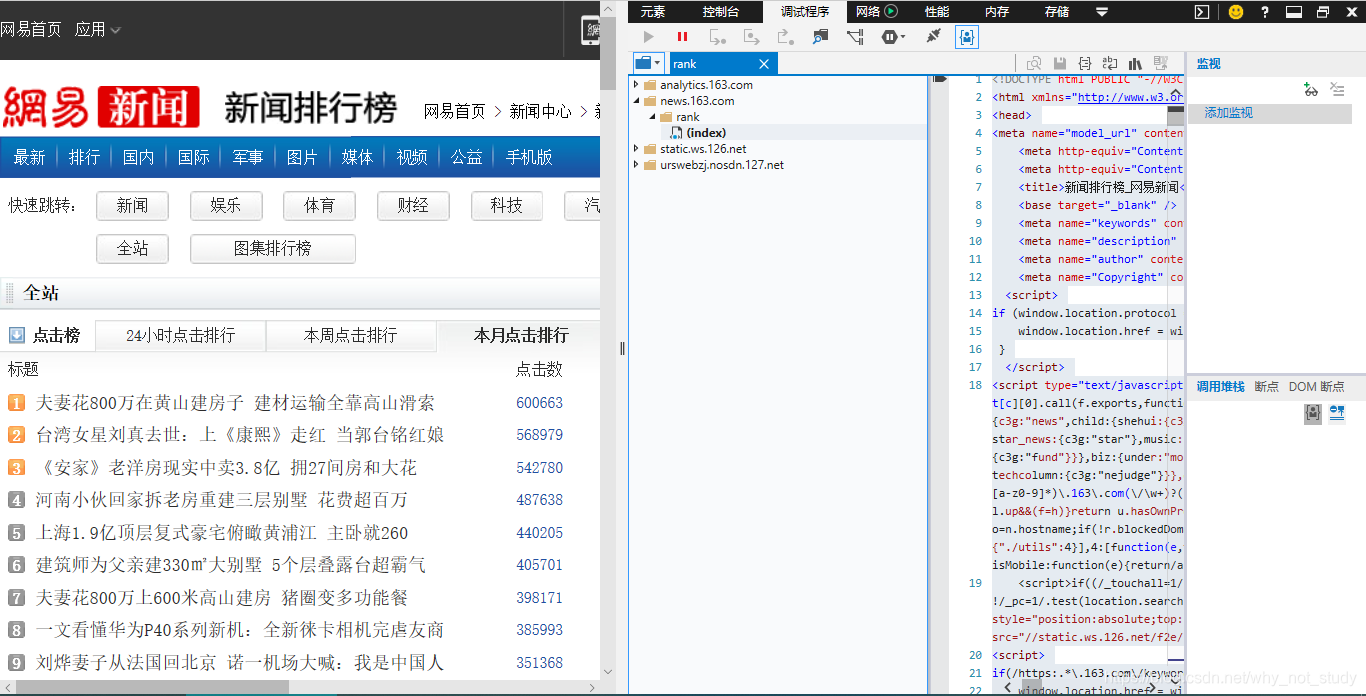Click the 图集排行榜 button
Screen dimensions: 1366x696
point(273,248)
